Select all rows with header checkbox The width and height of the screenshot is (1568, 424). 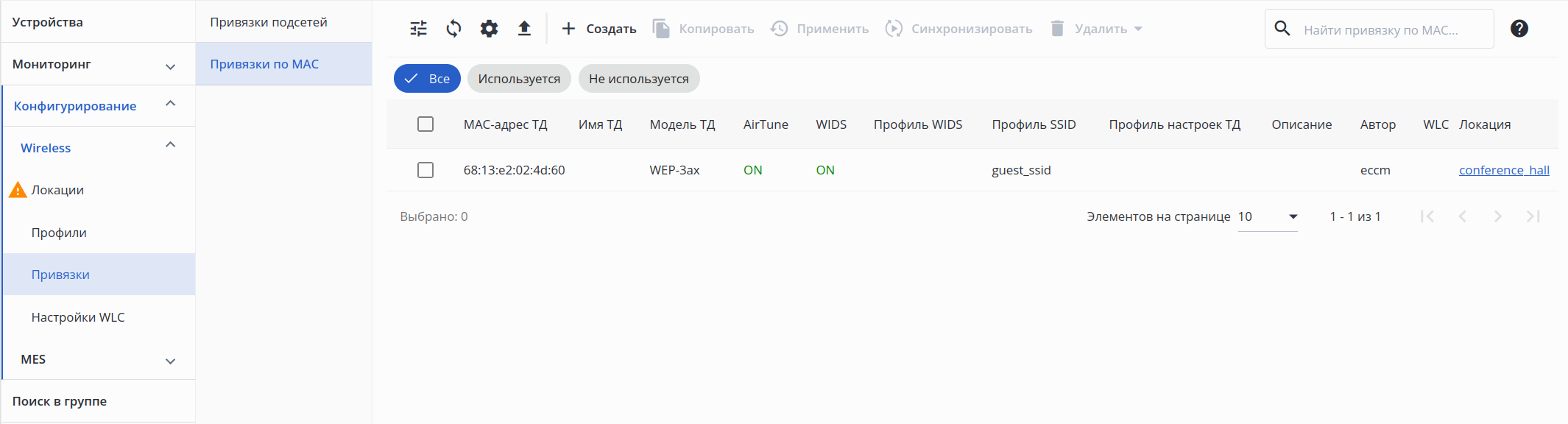425,124
